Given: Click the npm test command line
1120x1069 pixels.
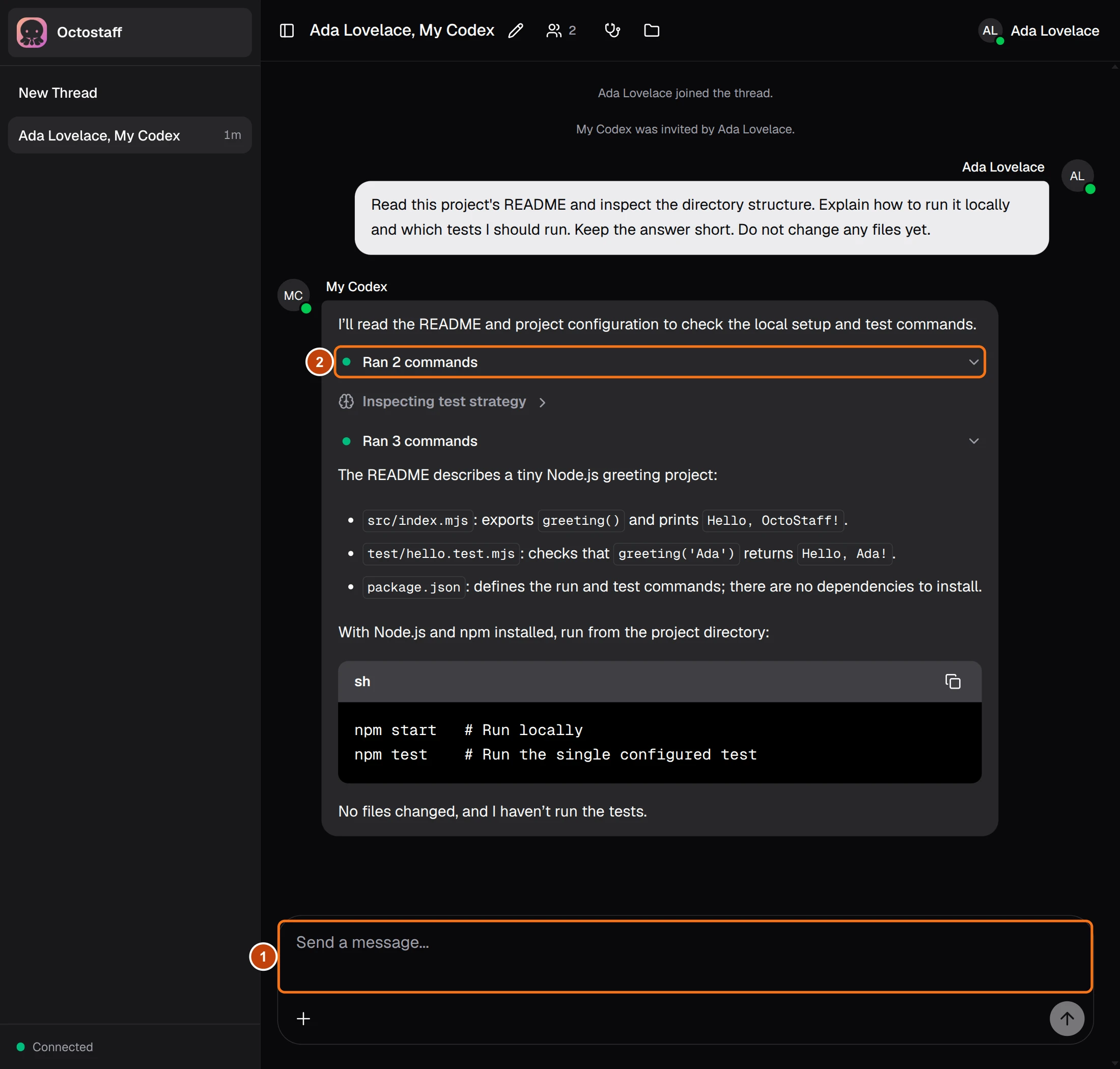Looking at the screenshot, I should tap(555, 754).
